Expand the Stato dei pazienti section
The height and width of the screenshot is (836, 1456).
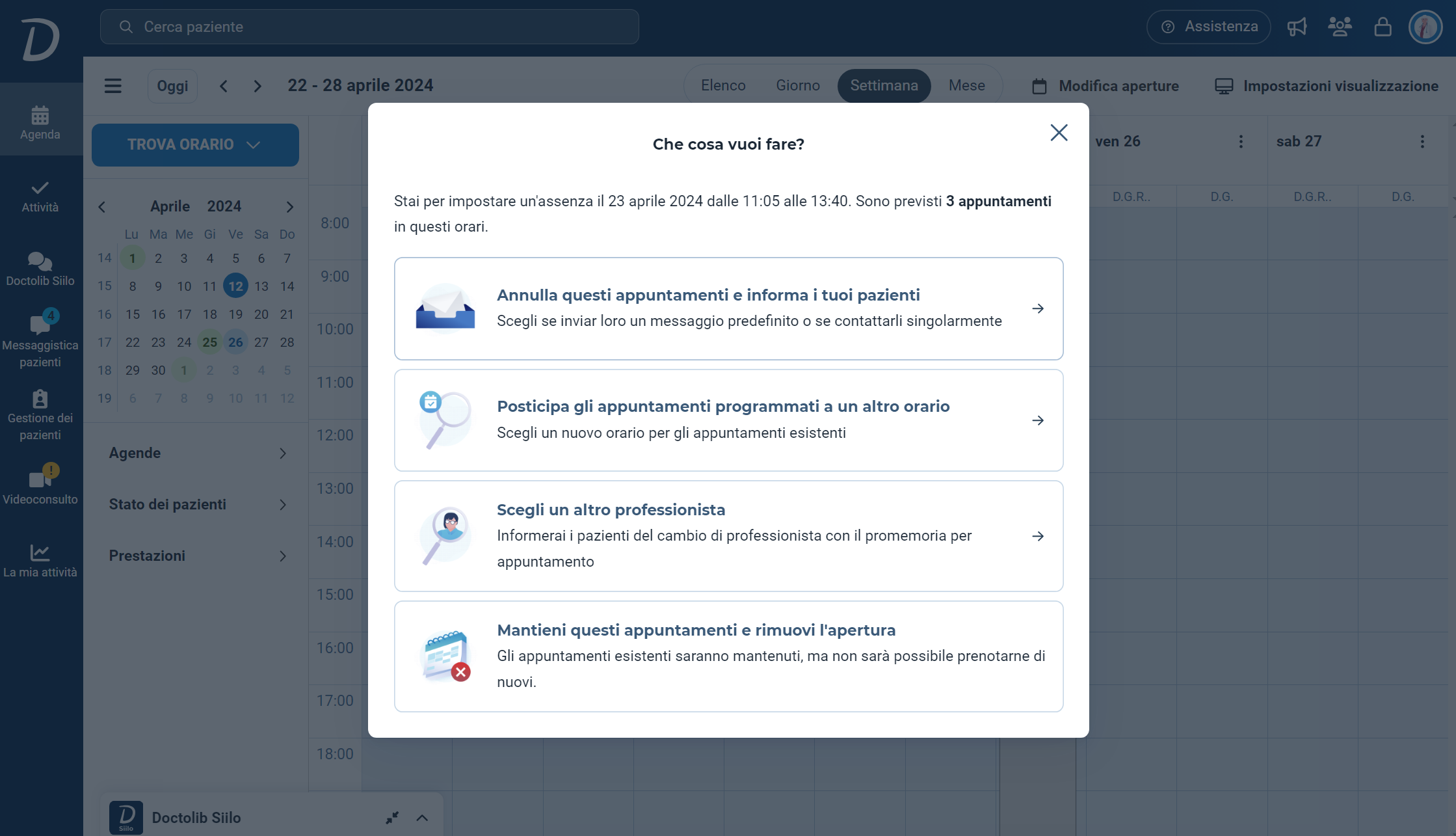(198, 504)
